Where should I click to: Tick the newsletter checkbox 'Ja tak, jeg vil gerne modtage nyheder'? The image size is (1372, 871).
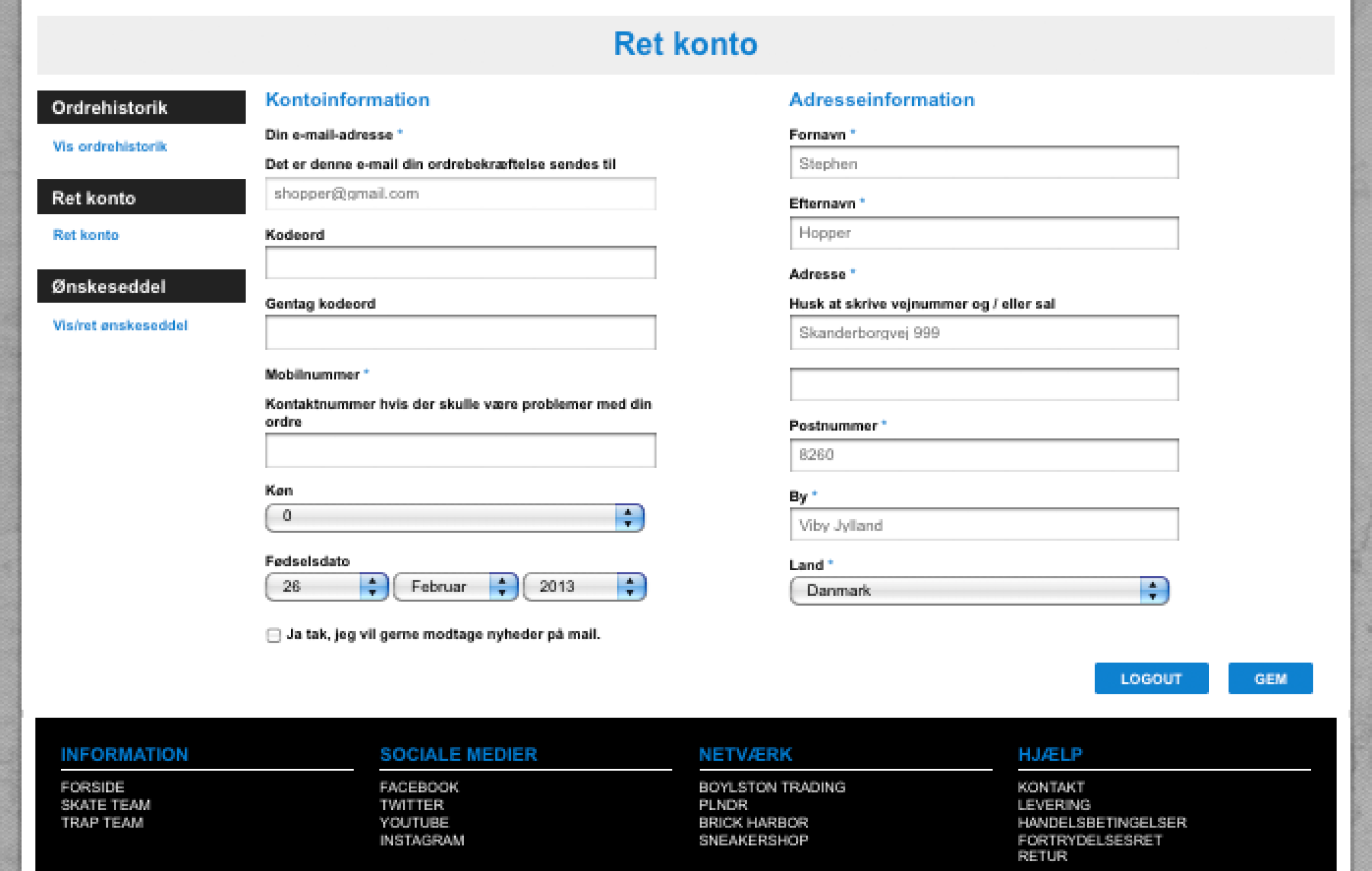tap(273, 635)
